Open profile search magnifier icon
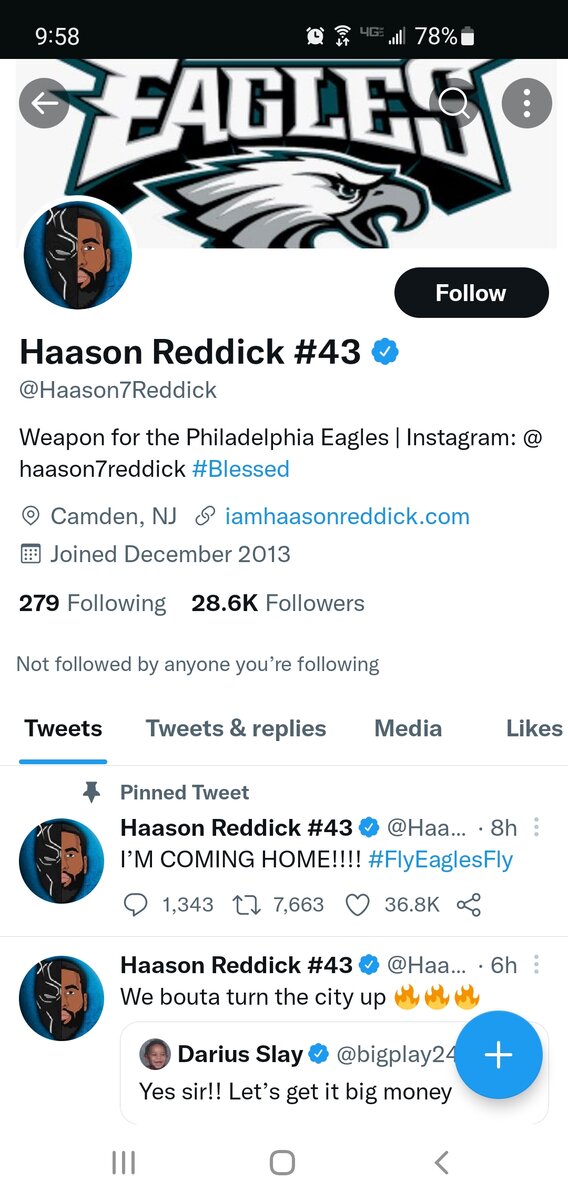 [455, 103]
